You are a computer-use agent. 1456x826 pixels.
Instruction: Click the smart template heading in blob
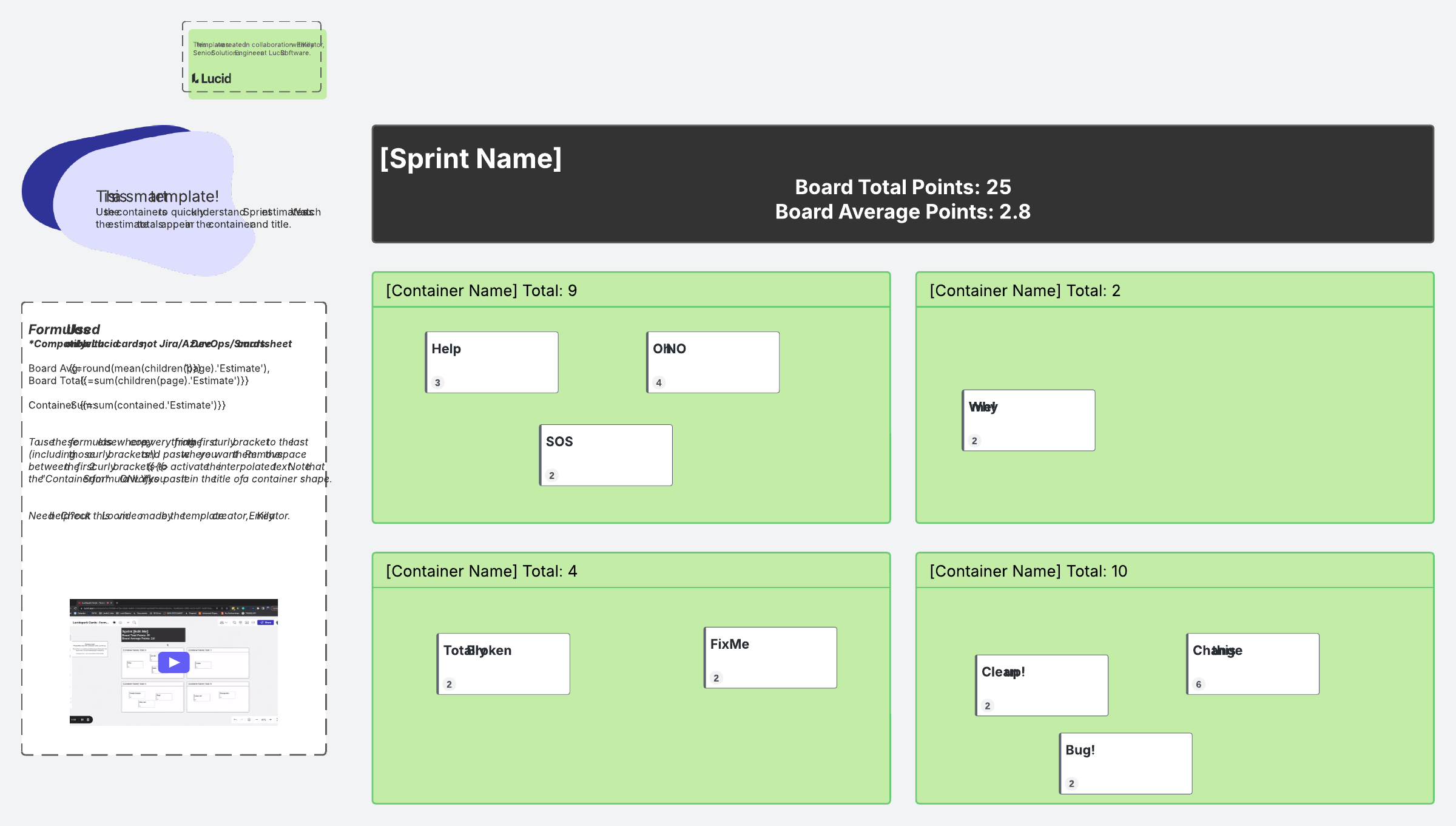157,197
